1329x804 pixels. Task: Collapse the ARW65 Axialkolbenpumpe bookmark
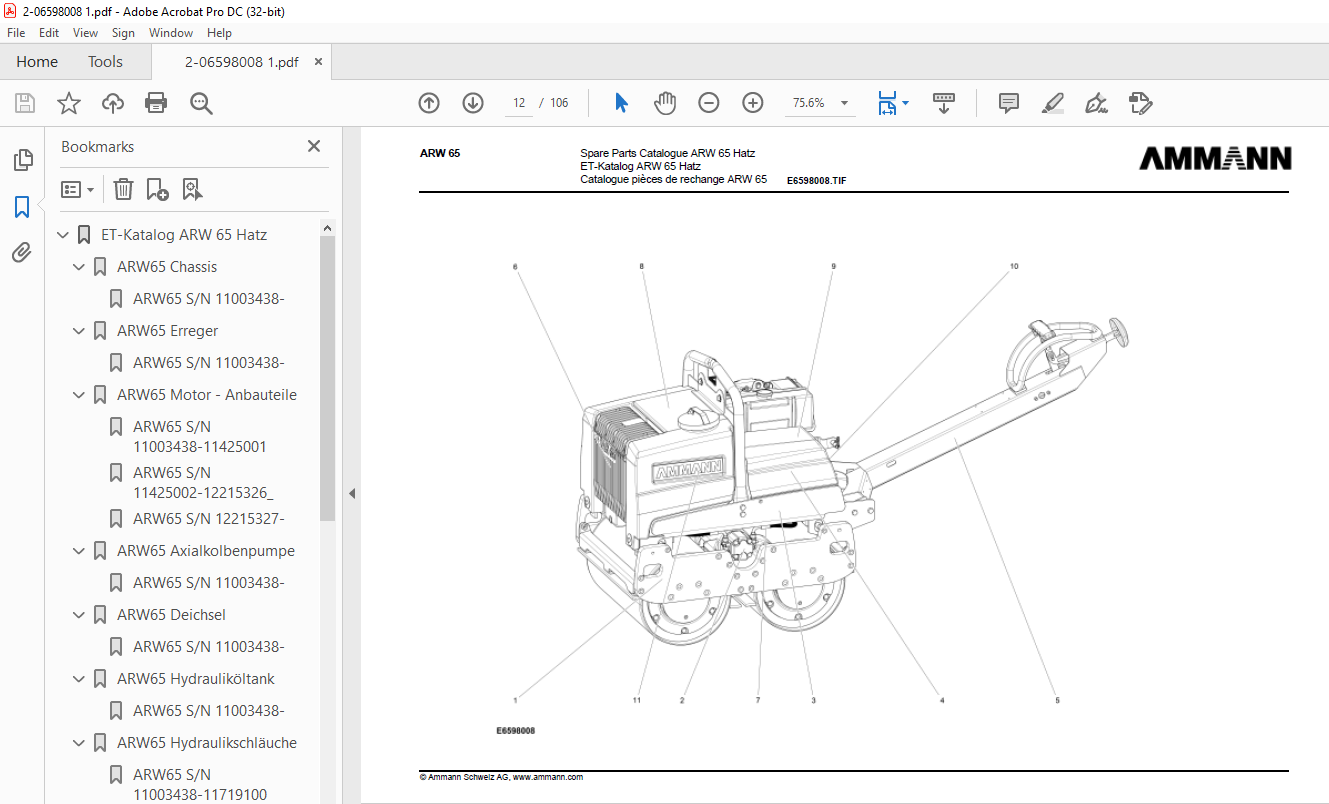coord(80,551)
